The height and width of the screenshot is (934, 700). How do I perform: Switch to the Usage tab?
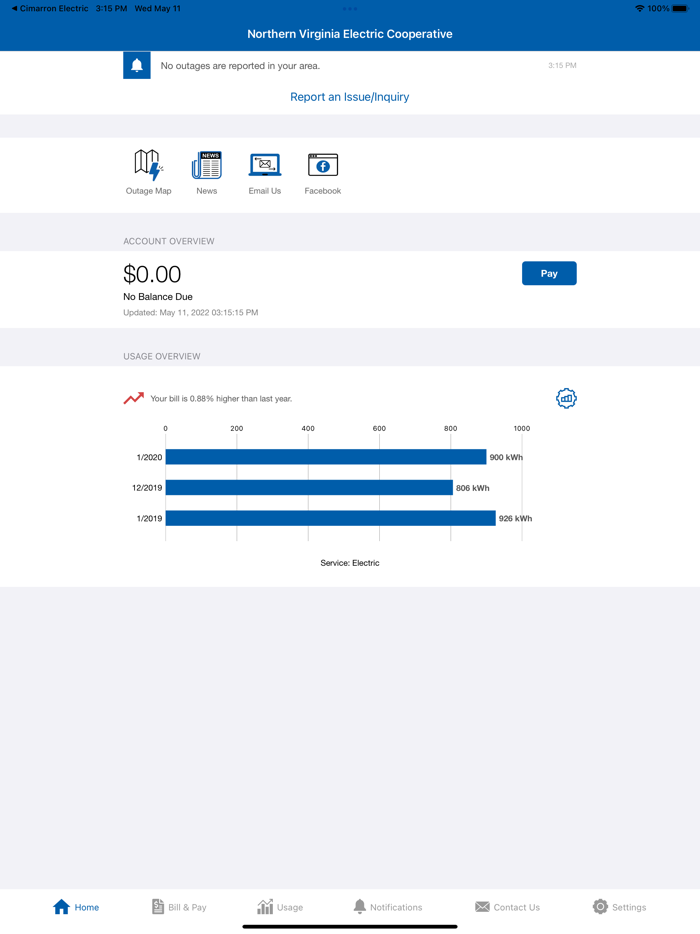(x=280, y=907)
